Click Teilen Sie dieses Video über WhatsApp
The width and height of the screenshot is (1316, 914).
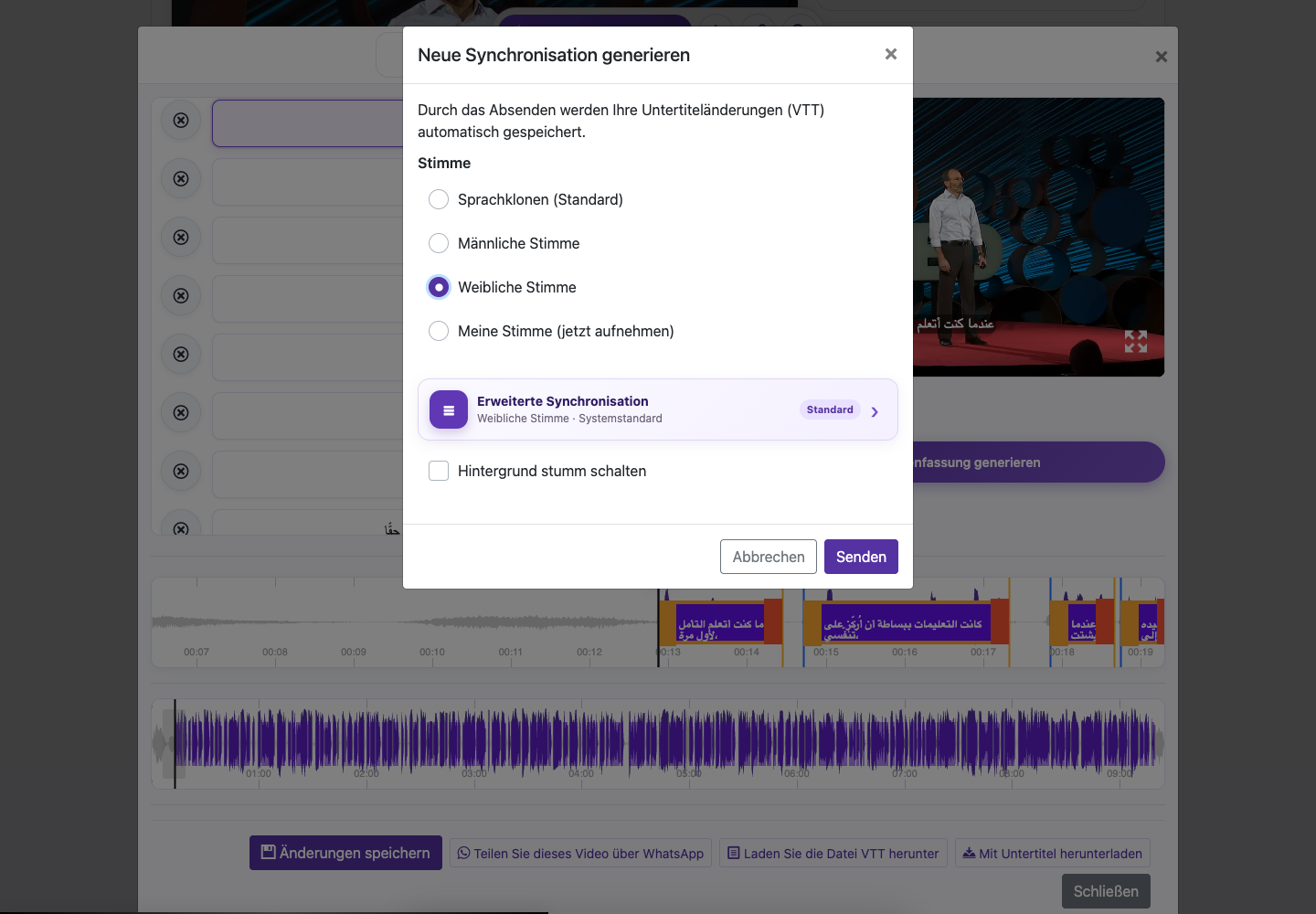(580, 853)
